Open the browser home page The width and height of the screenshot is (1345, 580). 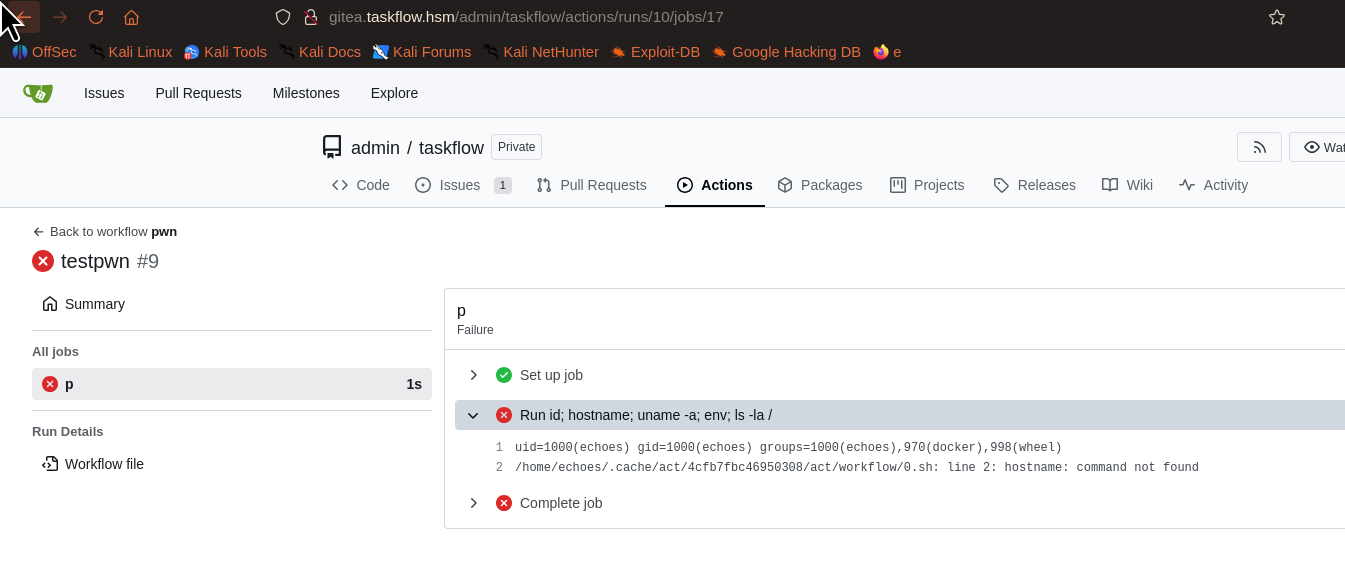pos(131,17)
